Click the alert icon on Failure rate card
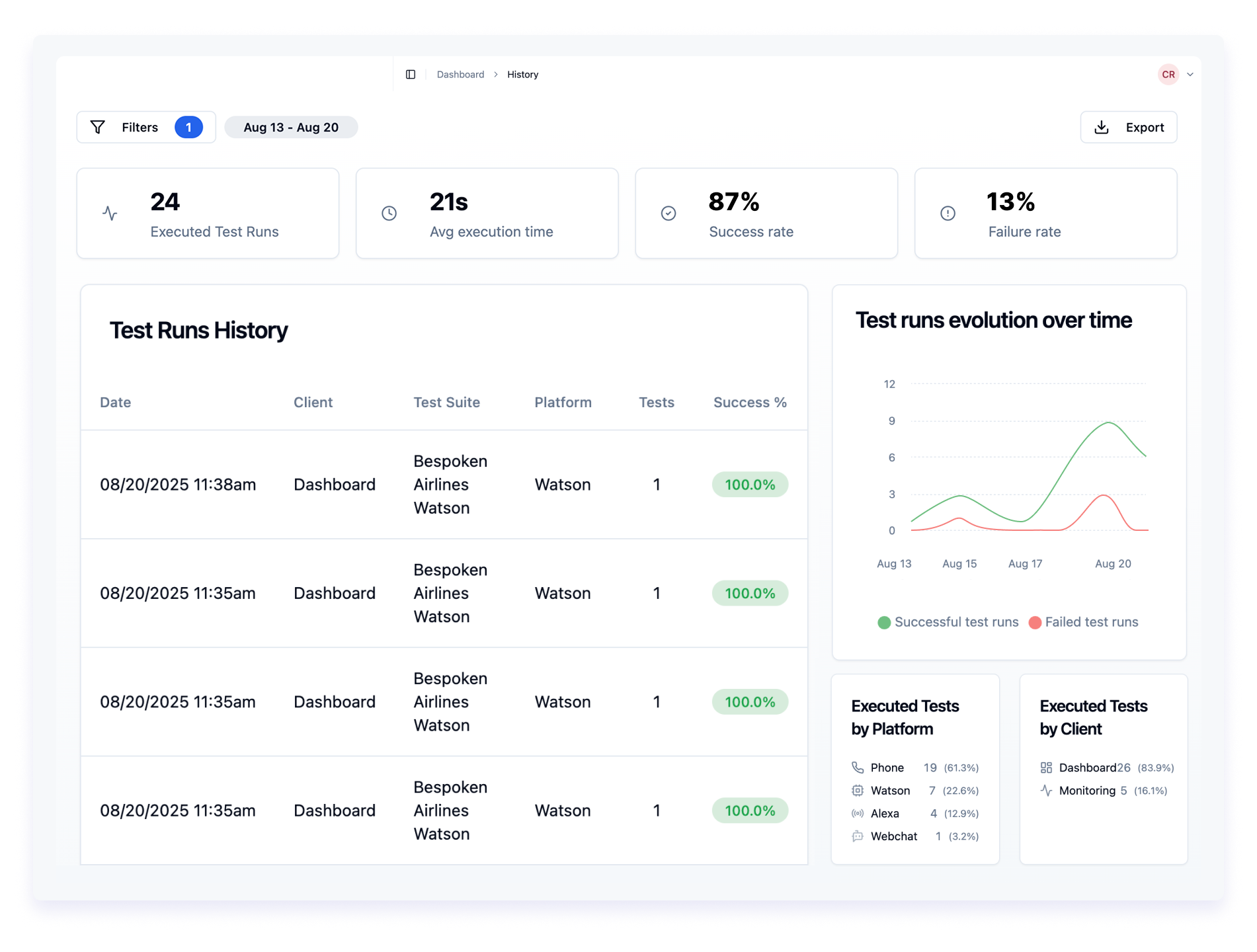The width and height of the screenshot is (1257, 952). (x=947, y=213)
